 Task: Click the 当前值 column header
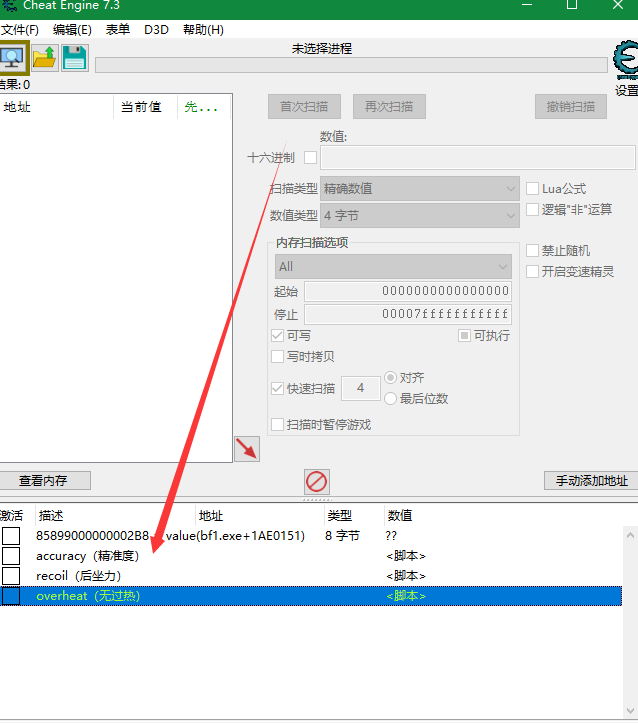(x=145, y=107)
